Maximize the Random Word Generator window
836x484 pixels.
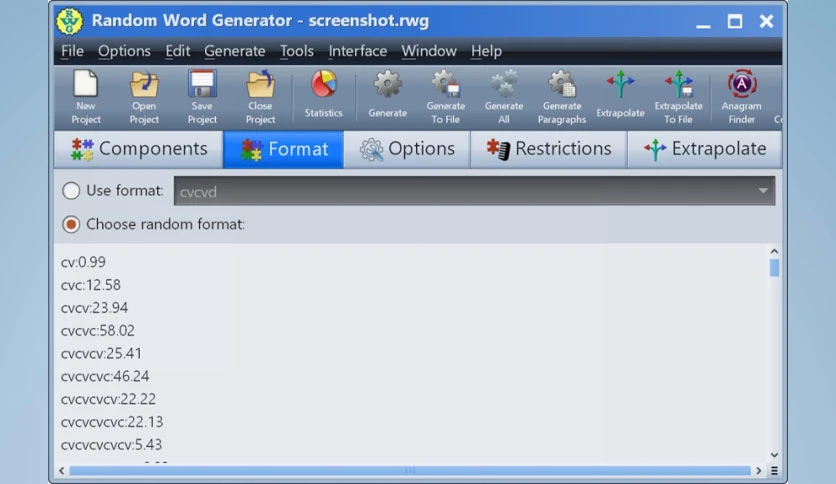point(735,22)
